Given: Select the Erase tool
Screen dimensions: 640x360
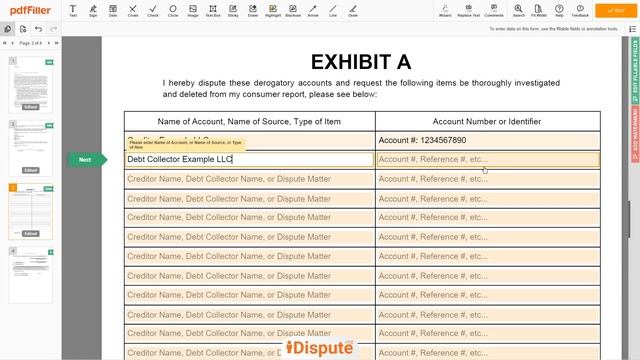Looking at the screenshot, I should [x=253, y=11].
